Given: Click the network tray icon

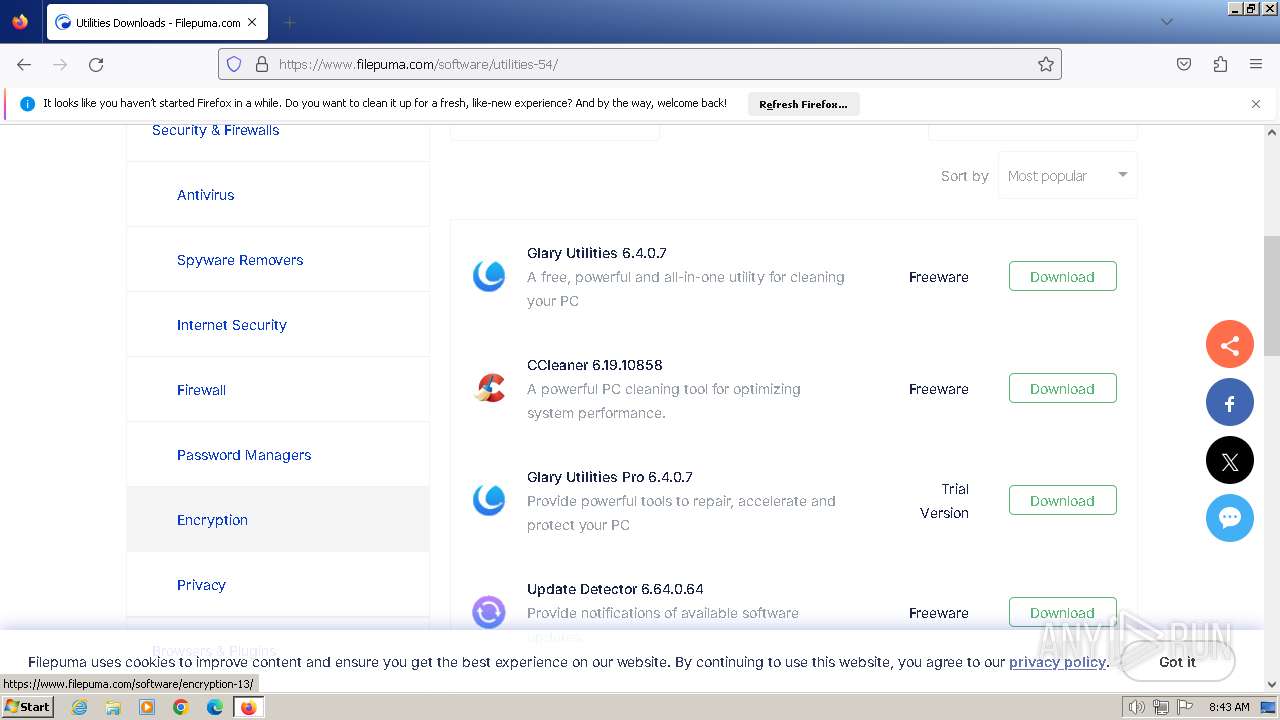Looking at the screenshot, I should click(x=1161, y=707).
